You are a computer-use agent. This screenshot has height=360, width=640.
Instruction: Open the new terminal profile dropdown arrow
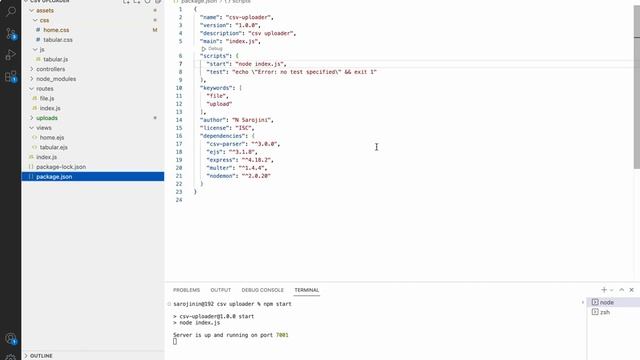(x=611, y=290)
